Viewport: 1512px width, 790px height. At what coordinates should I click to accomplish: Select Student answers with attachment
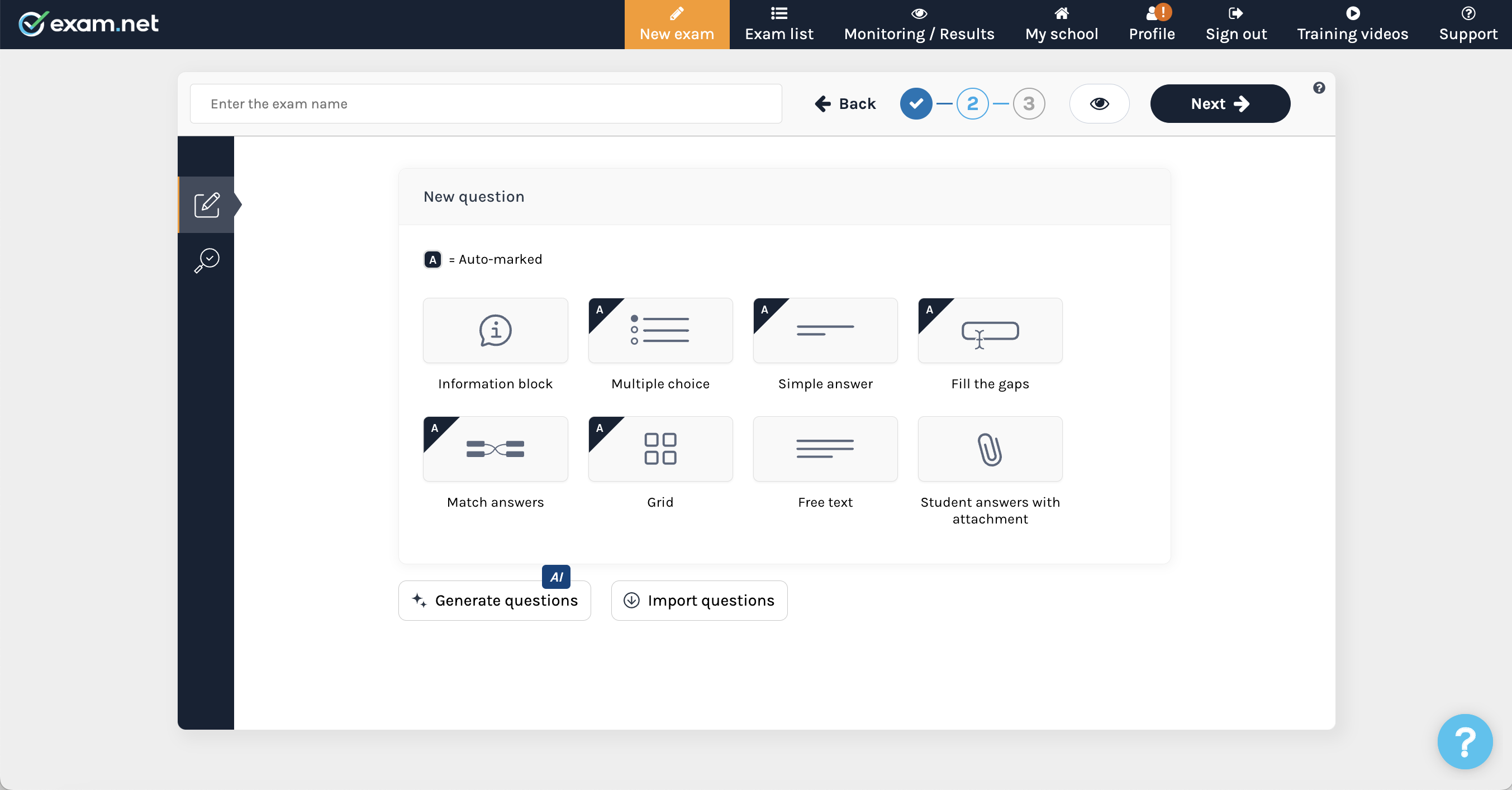point(990,449)
